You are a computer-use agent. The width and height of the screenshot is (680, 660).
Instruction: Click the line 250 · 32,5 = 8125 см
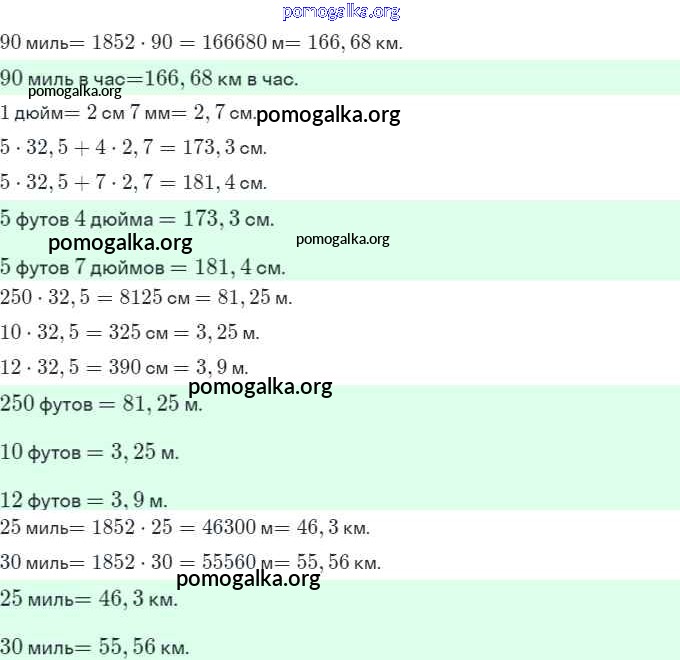(x=146, y=298)
